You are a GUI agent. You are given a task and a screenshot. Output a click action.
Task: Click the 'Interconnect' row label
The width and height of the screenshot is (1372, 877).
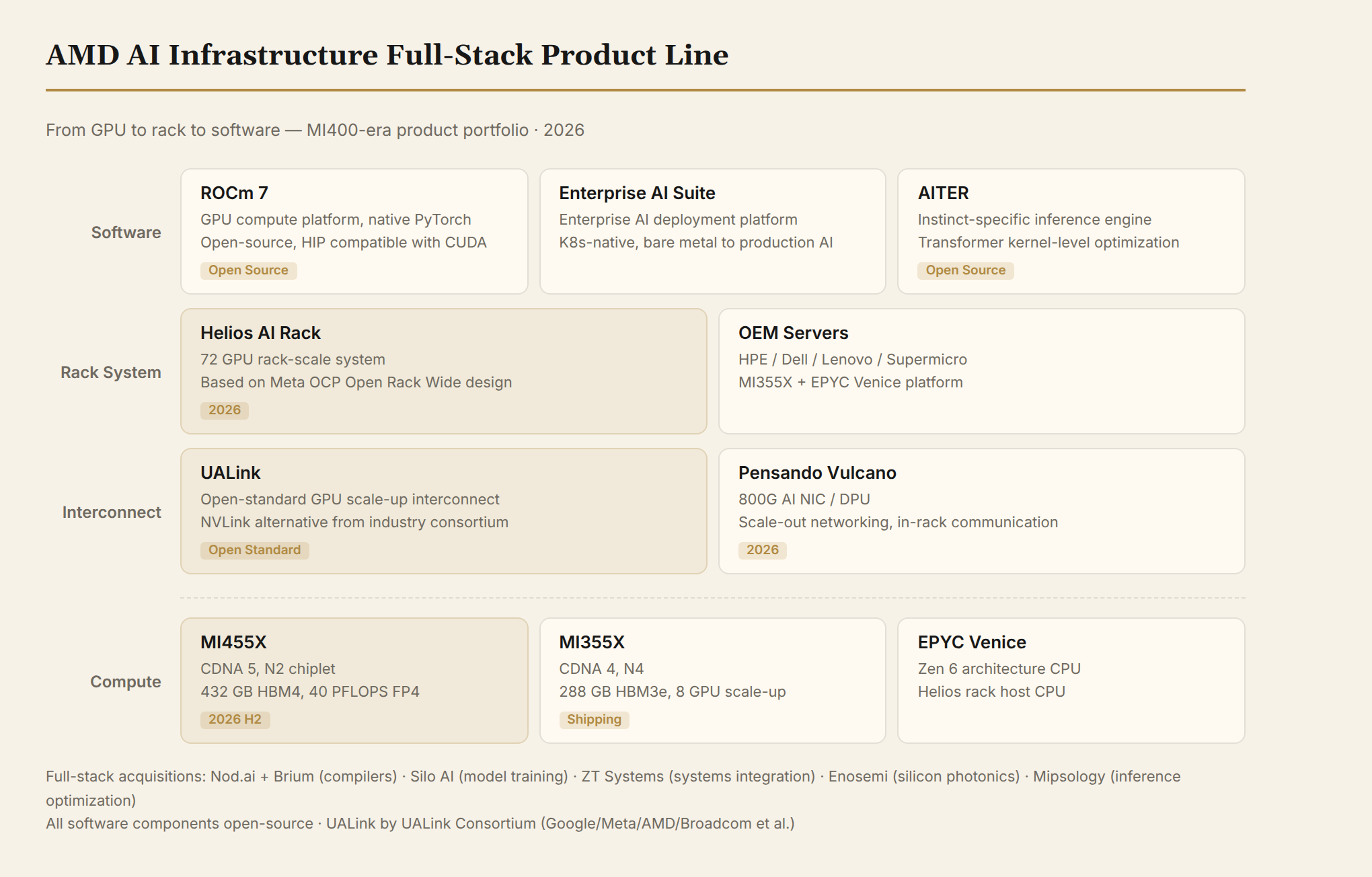[x=111, y=512]
